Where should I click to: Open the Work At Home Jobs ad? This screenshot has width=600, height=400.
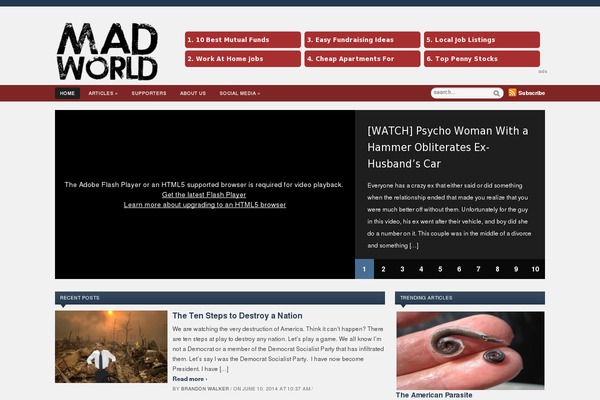(x=243, y=59)
